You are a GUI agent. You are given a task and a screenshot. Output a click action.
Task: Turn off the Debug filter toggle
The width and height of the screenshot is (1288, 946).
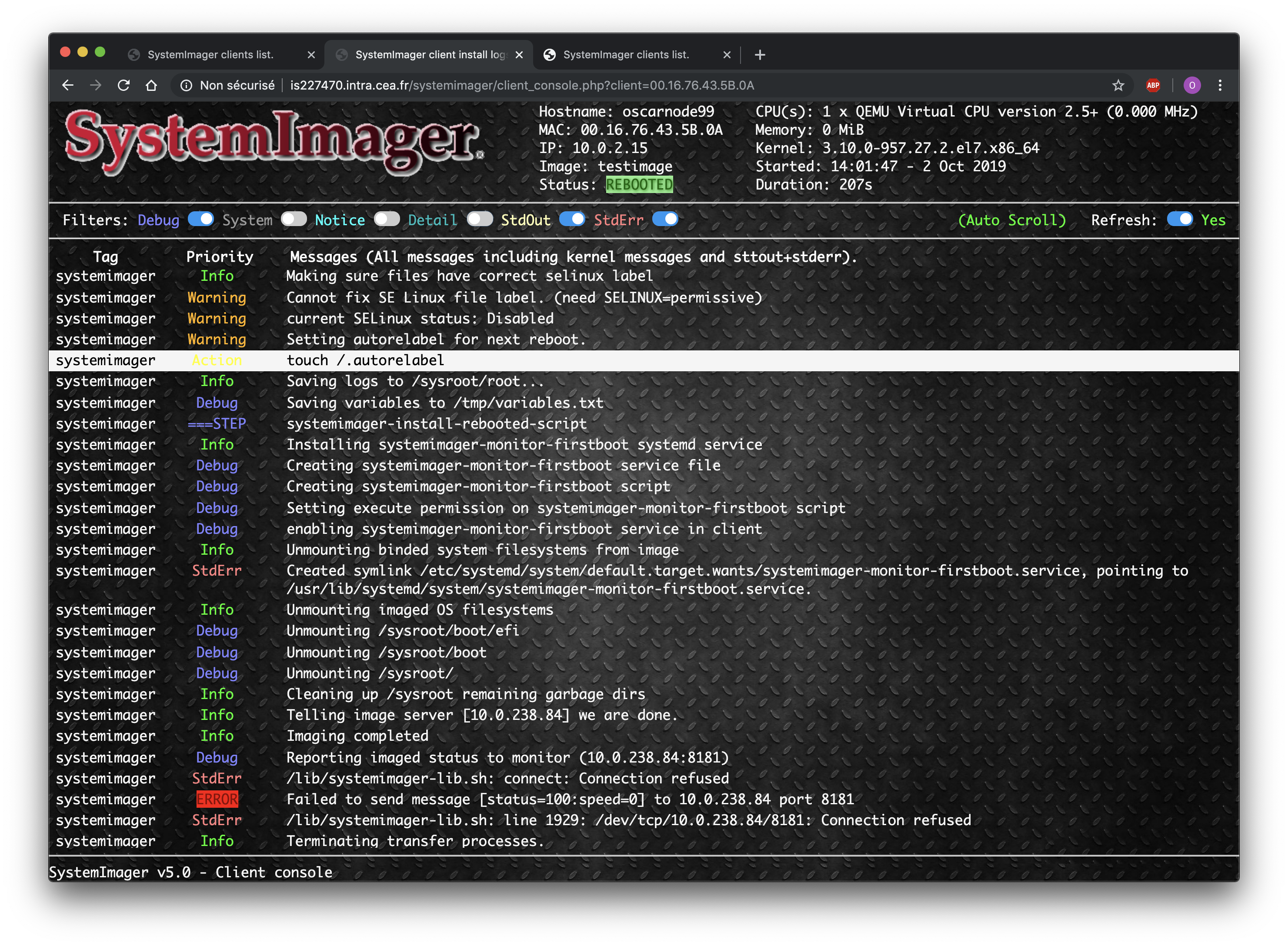[x=200, y=219]
